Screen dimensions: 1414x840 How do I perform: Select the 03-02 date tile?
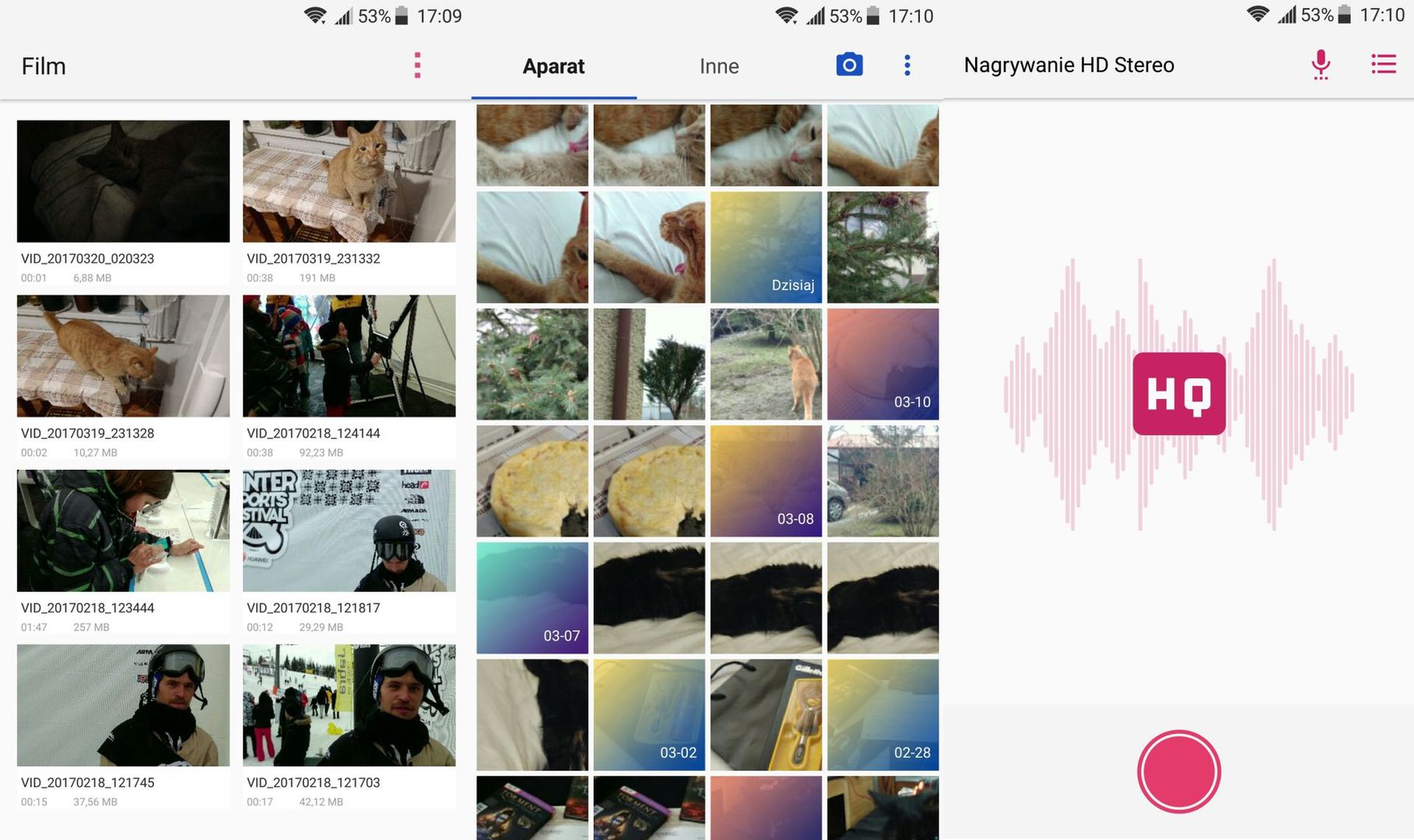pos(649,715)
